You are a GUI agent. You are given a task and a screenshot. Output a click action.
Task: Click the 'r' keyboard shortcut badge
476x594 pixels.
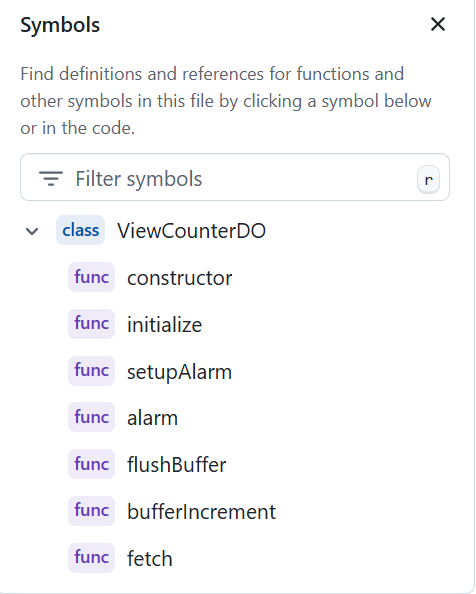point(428,180)
